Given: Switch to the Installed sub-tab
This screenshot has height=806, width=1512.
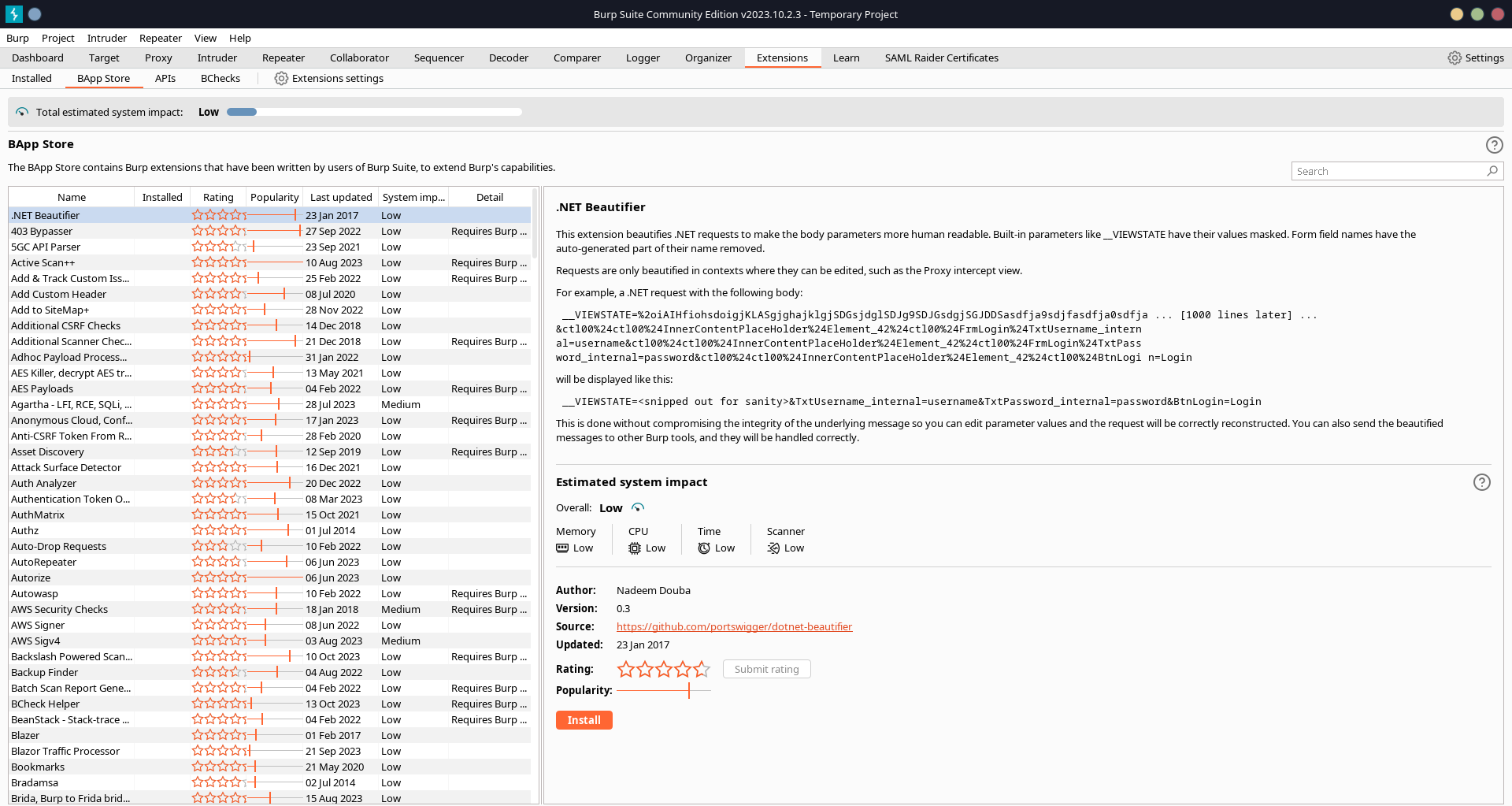Looking at the screenshot, I should click(31, 78).
